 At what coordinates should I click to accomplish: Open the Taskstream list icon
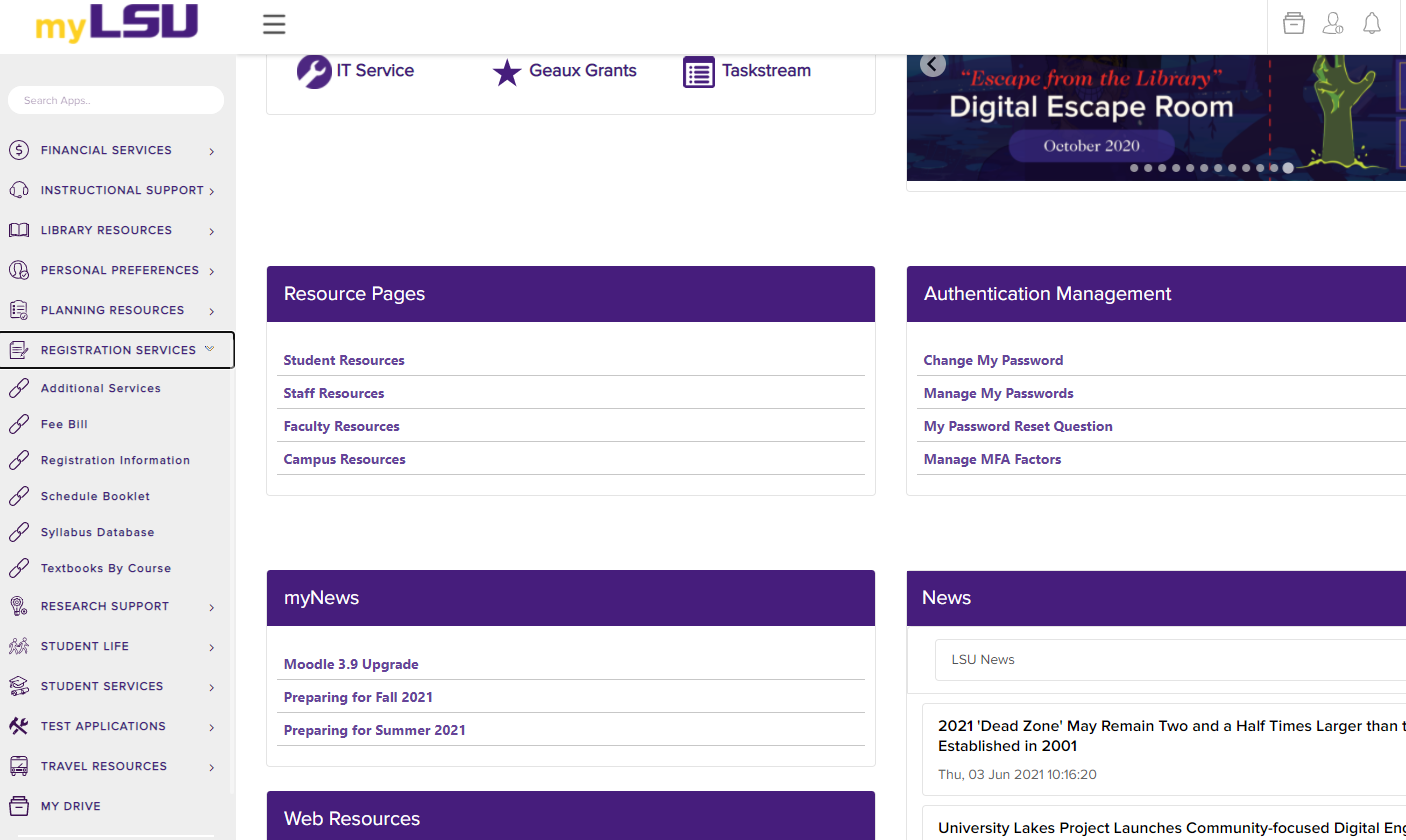click(x=699, y=72)
